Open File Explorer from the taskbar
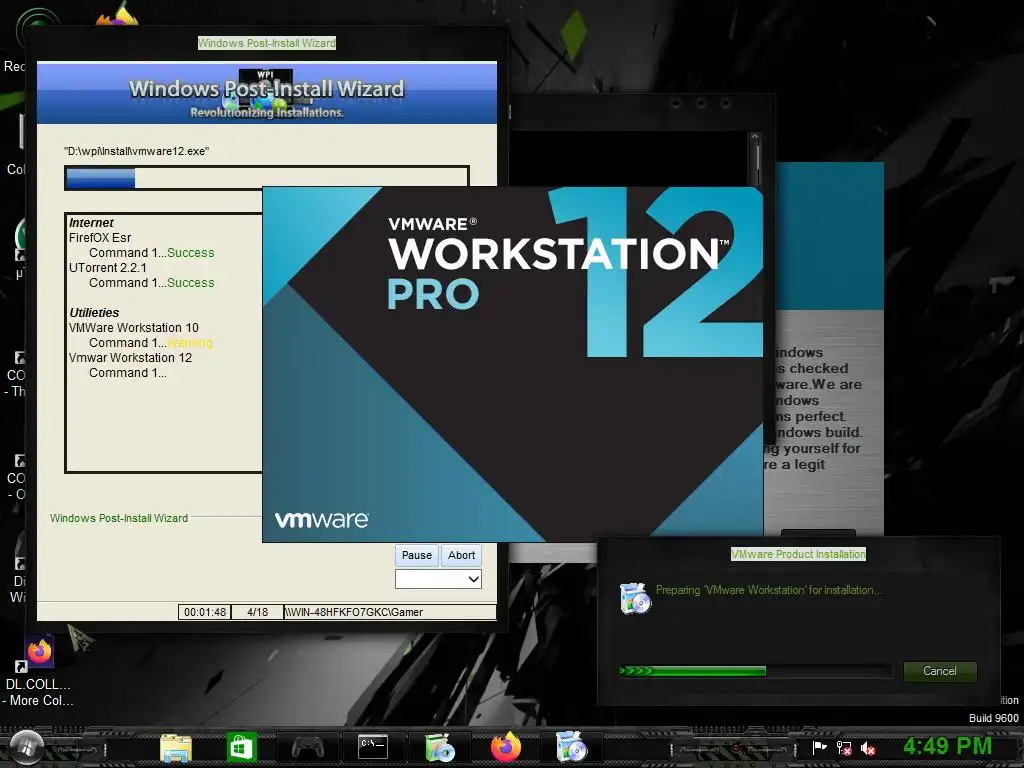This screenshot has width=1024, height=768. pyautogui.click(x=176, y=747)
